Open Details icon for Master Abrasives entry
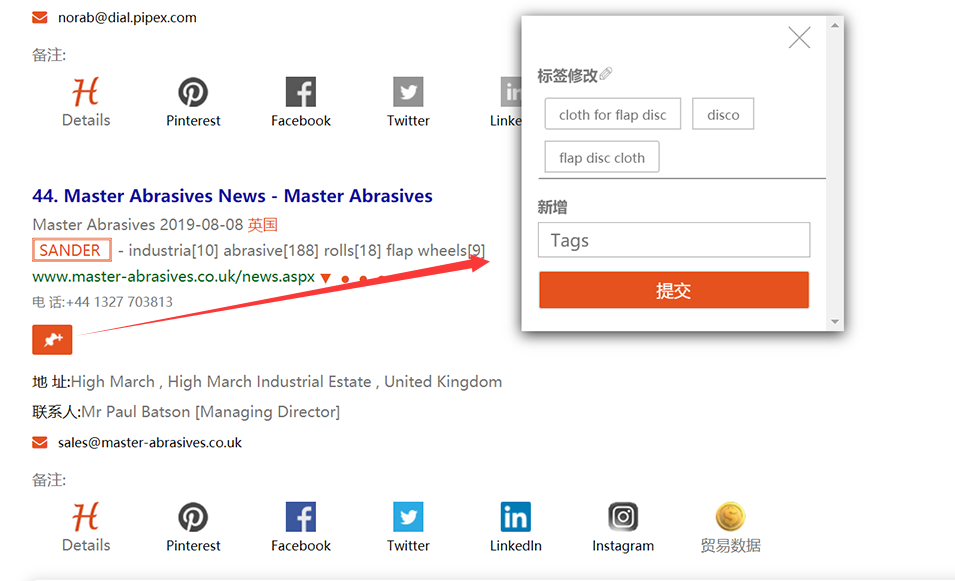Viewport: 955px width, 581px height. coord(85,517)
